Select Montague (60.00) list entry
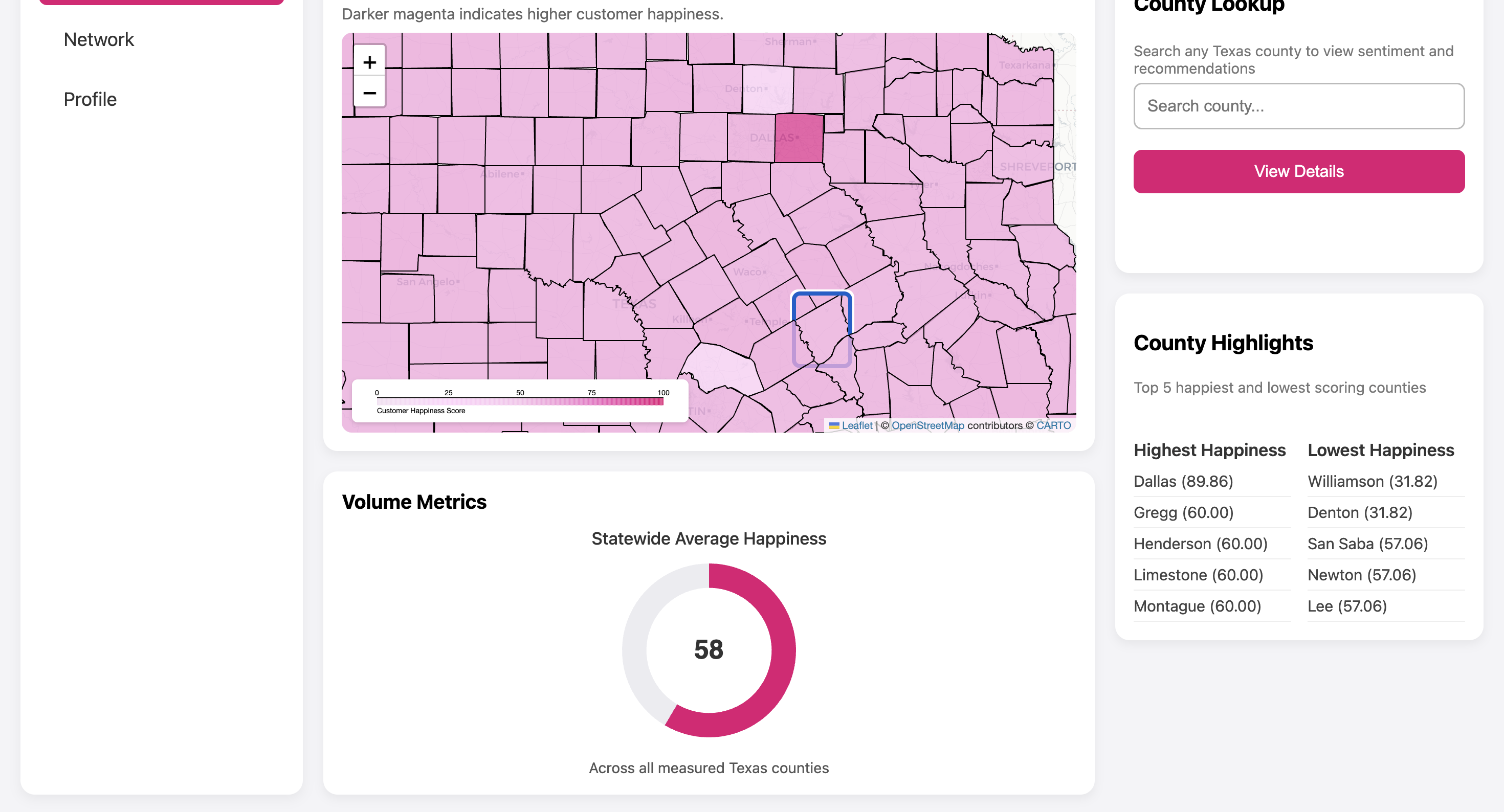This screenshot has width=1504, height=812. [1197, 606]
